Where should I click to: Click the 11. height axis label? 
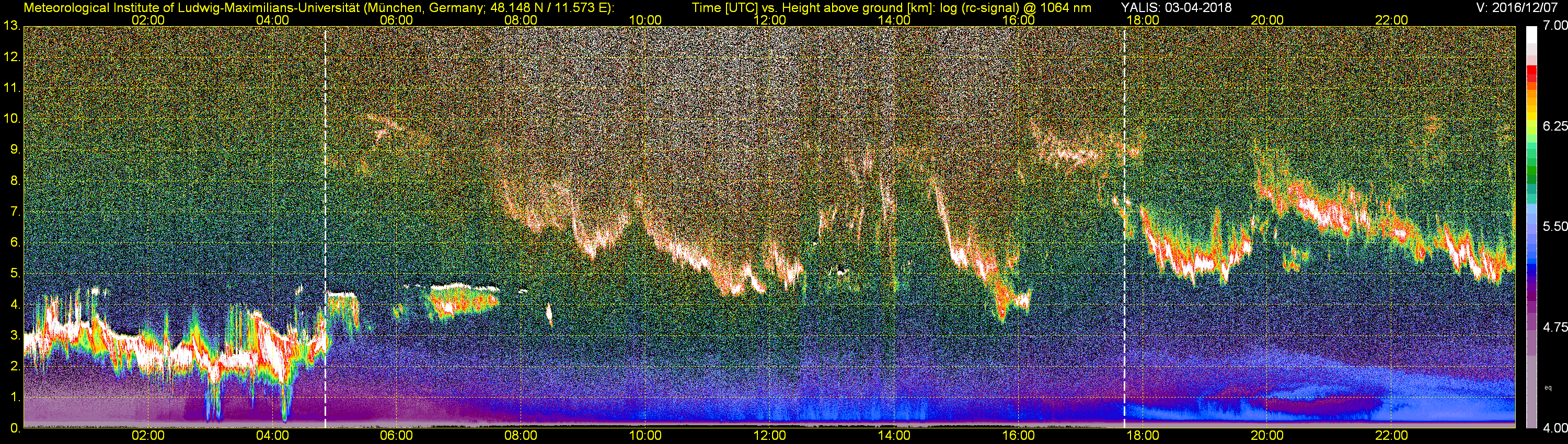(12, 88)
